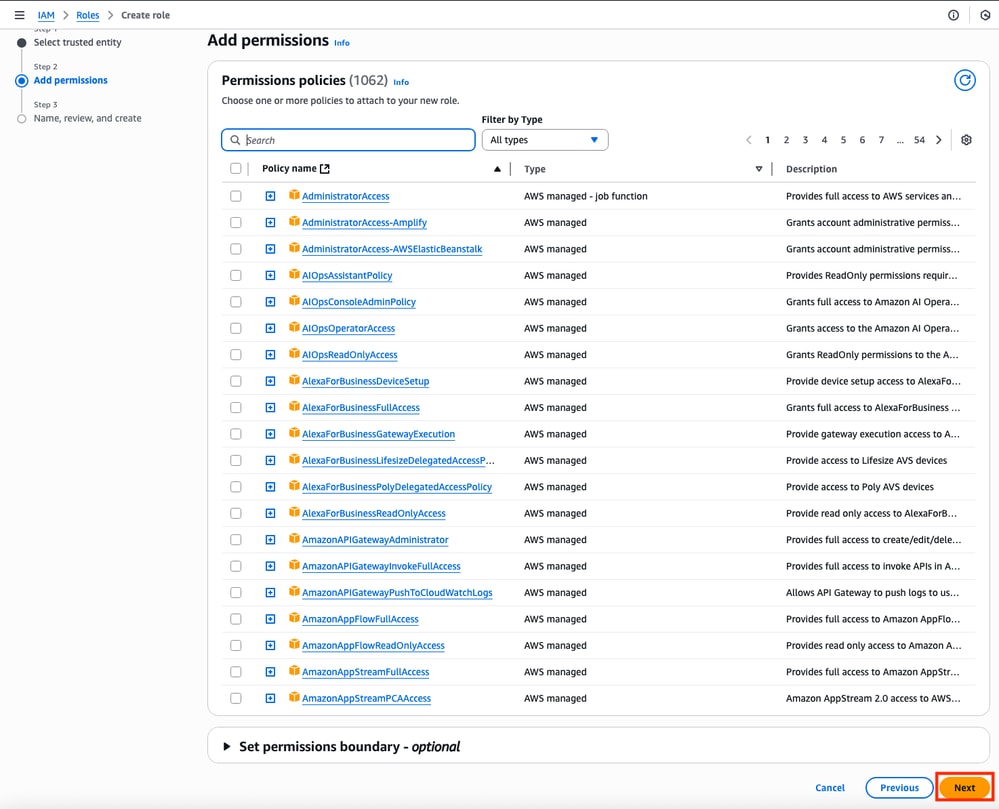The height and width of the screenshot is (809, 999).
Task: Open Info link next to Add permissions
Action: [x=342, y=43]
